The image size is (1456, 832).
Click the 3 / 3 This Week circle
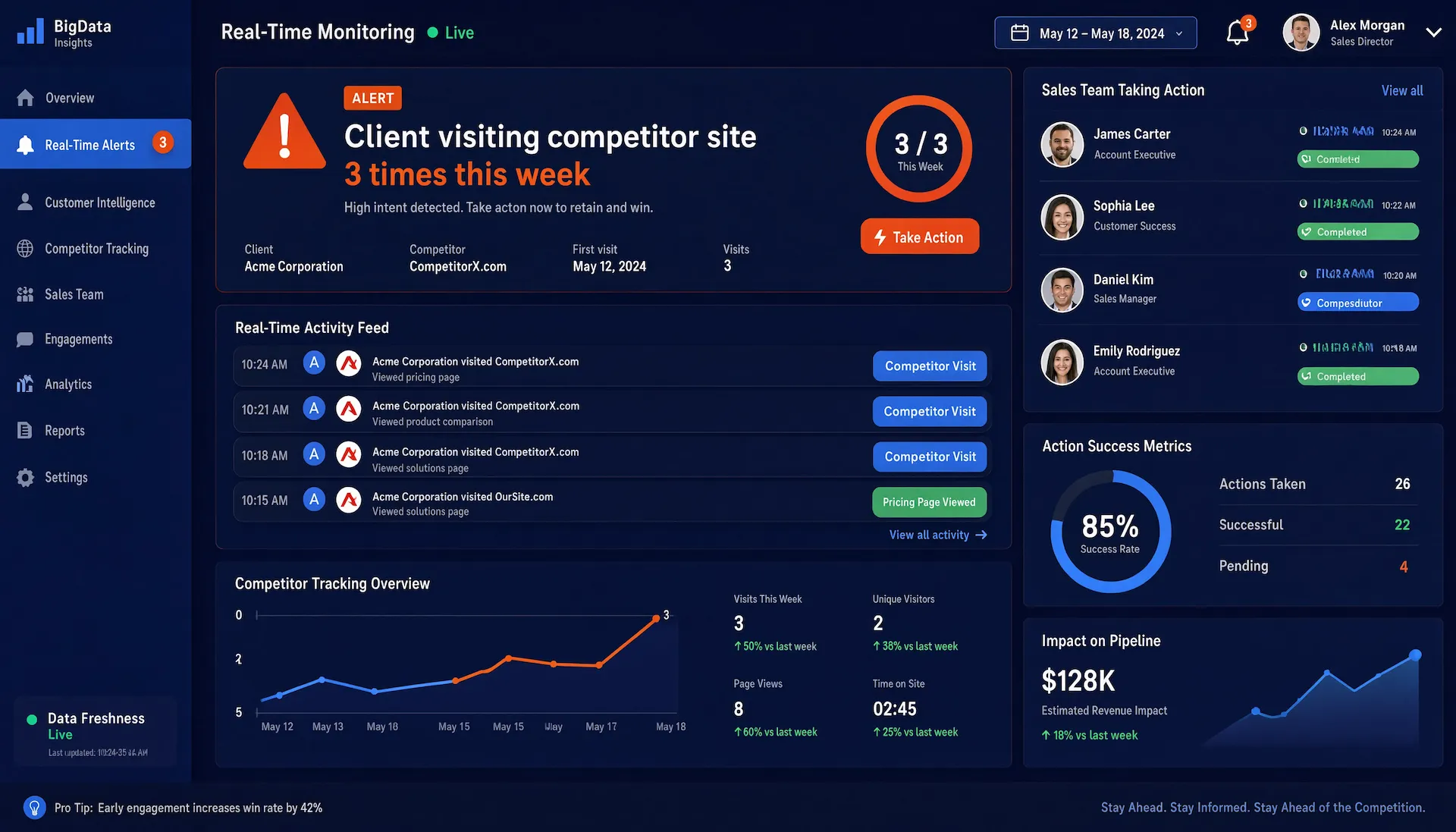[919, 149]
